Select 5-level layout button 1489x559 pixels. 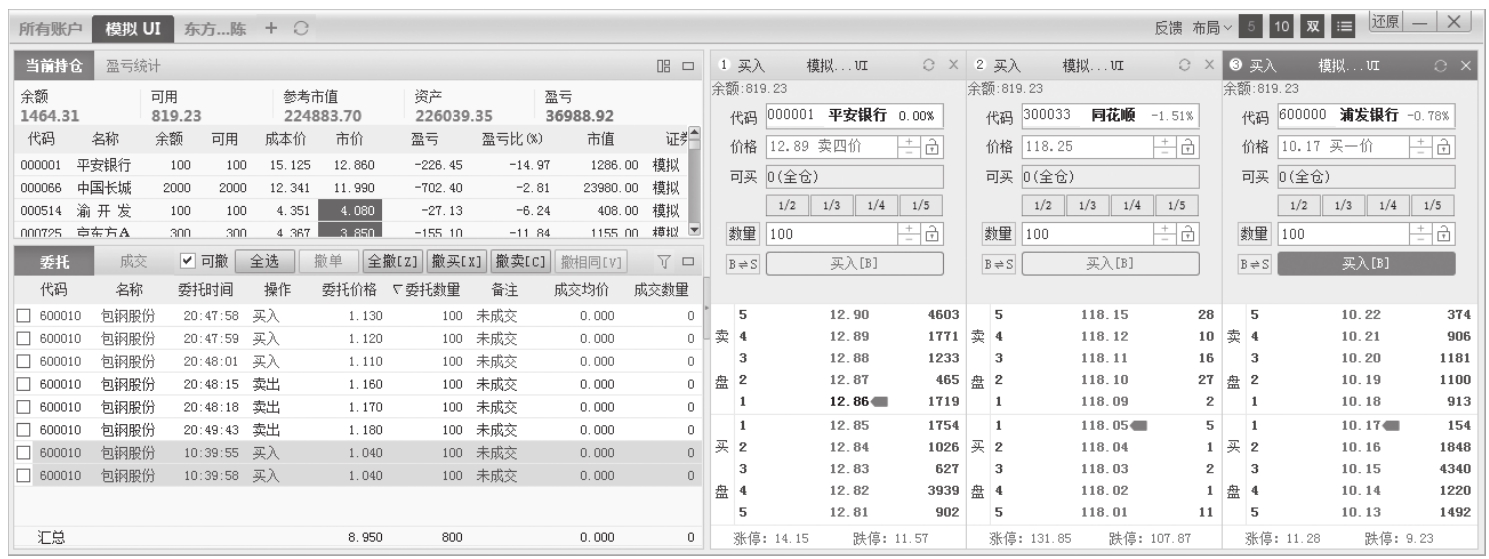(x=1250, y=26)
